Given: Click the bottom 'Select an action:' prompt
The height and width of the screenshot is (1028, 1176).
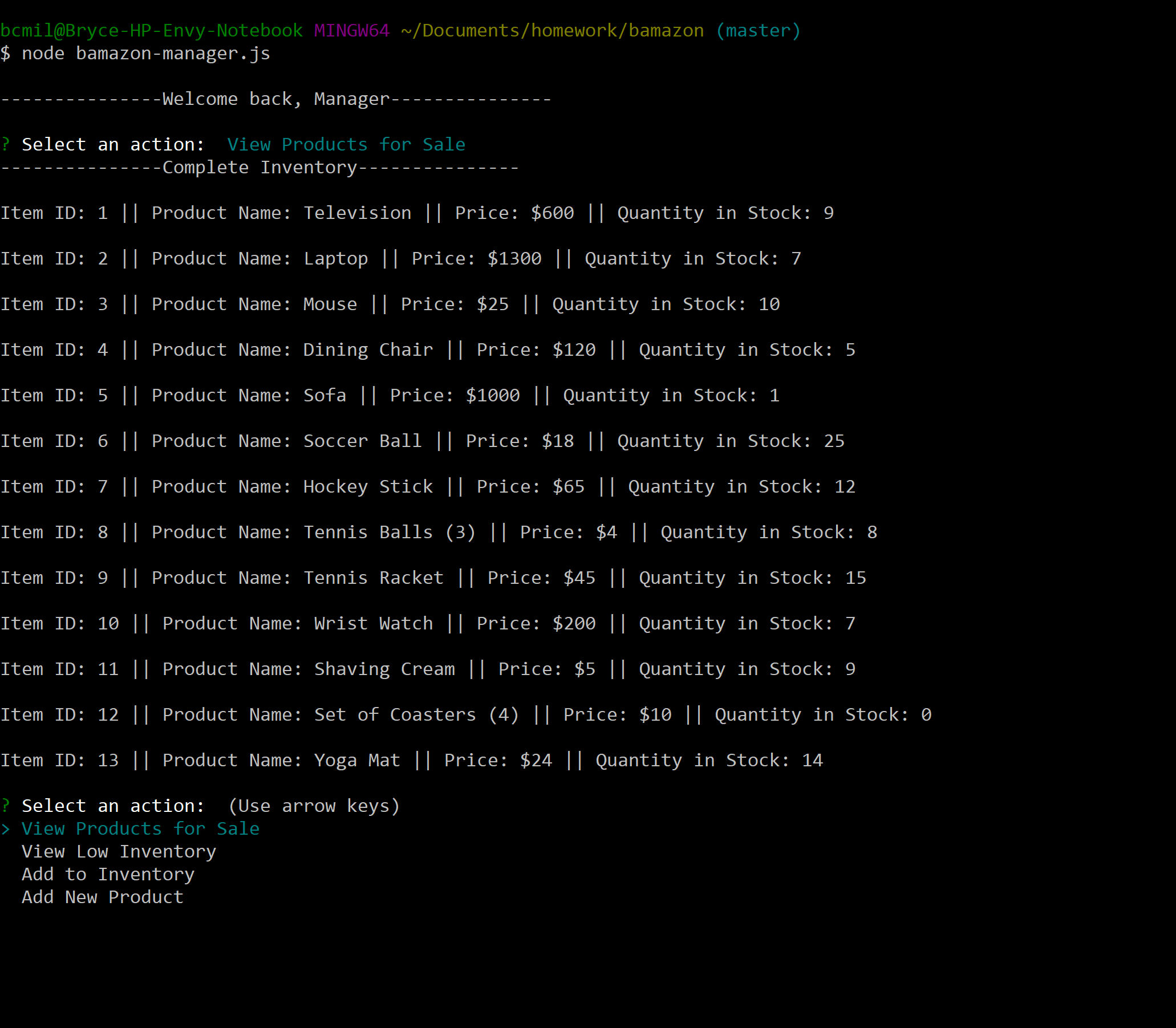Looking at the screenshot, I should 113,806.
